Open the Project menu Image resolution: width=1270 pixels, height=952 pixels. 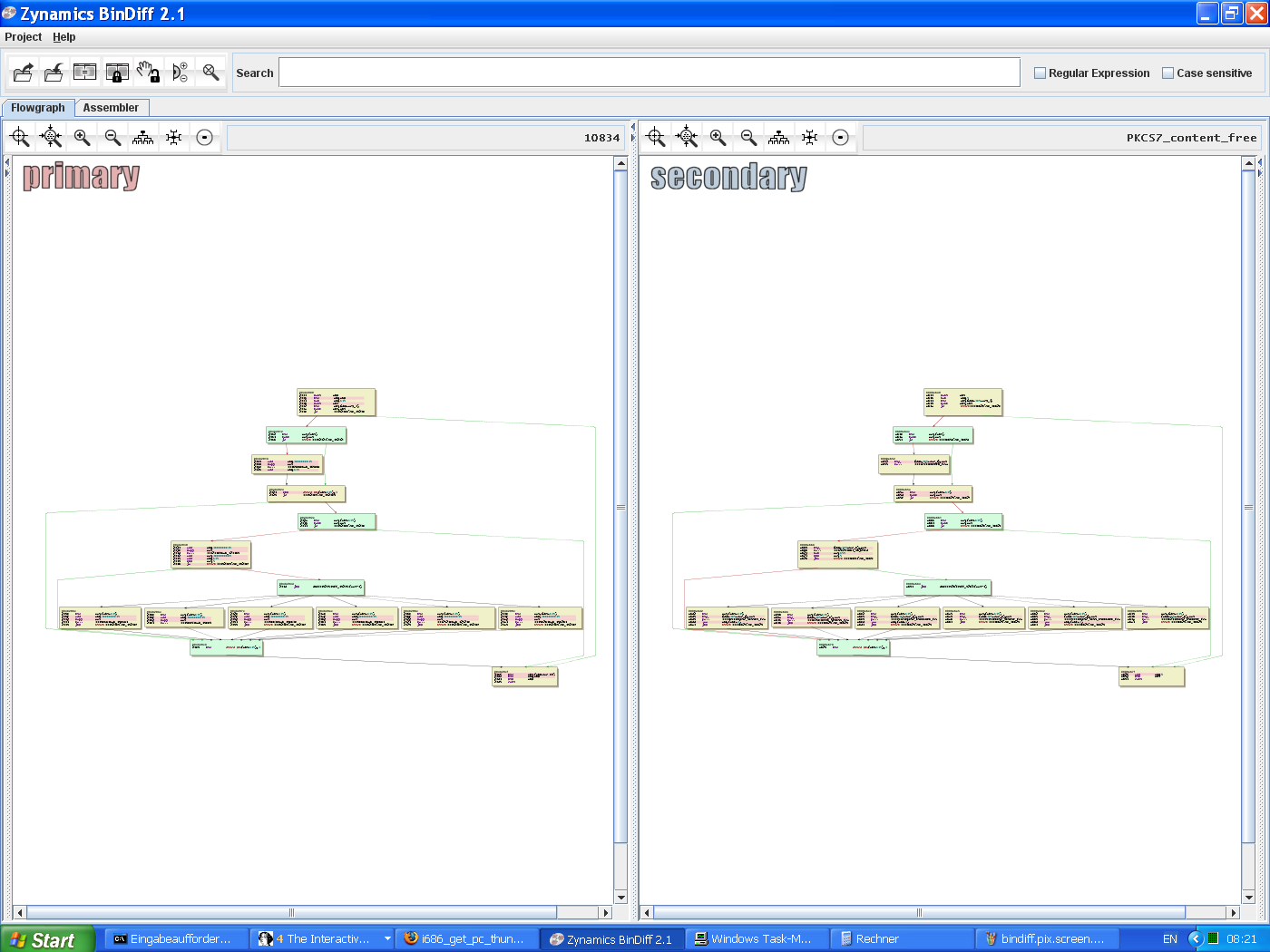click(x=24, y=37)
